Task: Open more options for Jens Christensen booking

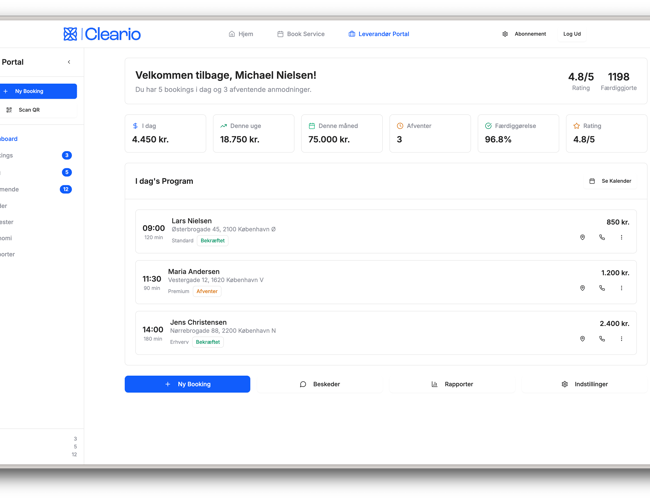Action: pos(621,339)
